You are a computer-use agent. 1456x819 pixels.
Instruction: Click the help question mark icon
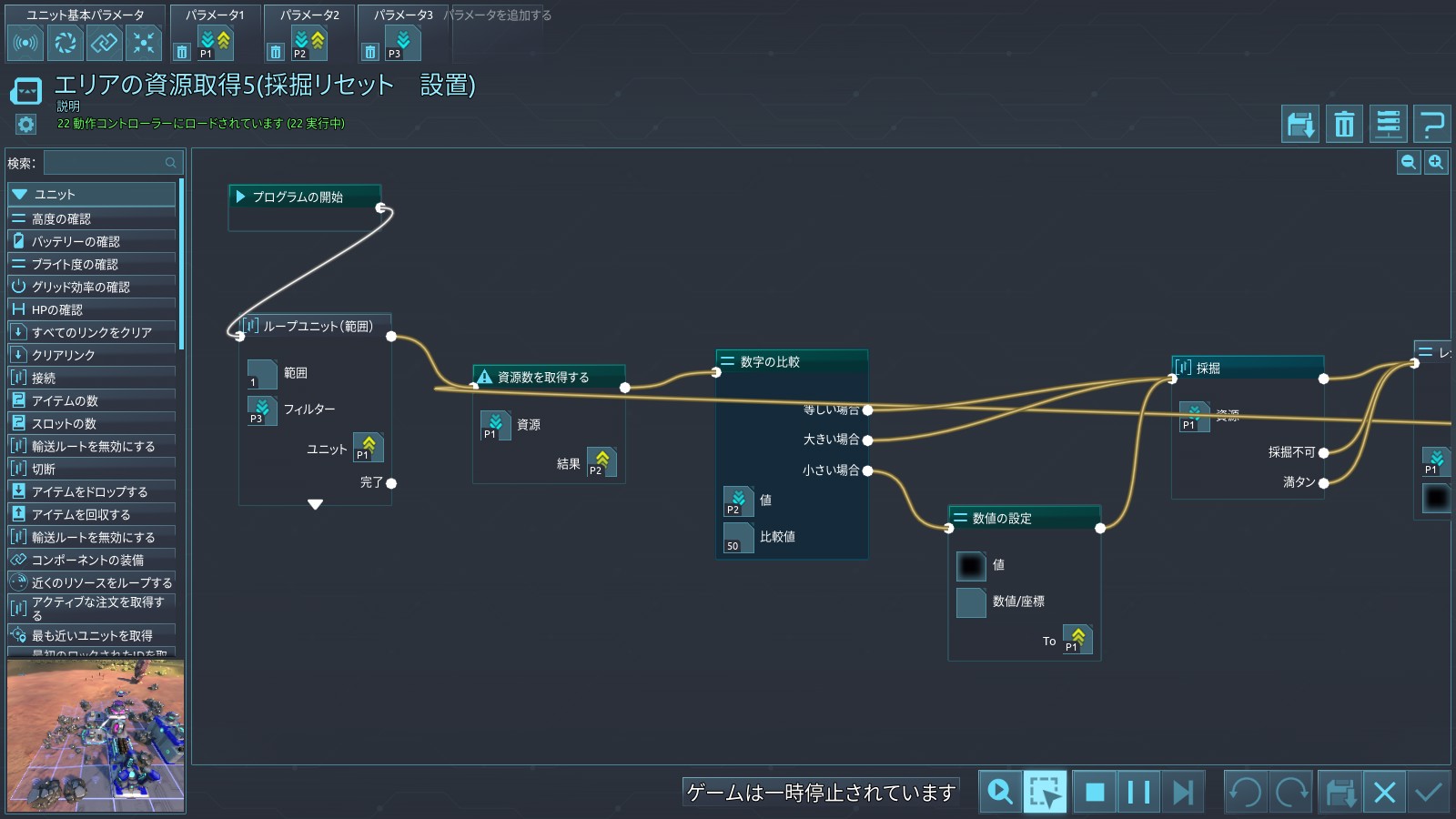pyautogui.click(x=1431, y=124)
